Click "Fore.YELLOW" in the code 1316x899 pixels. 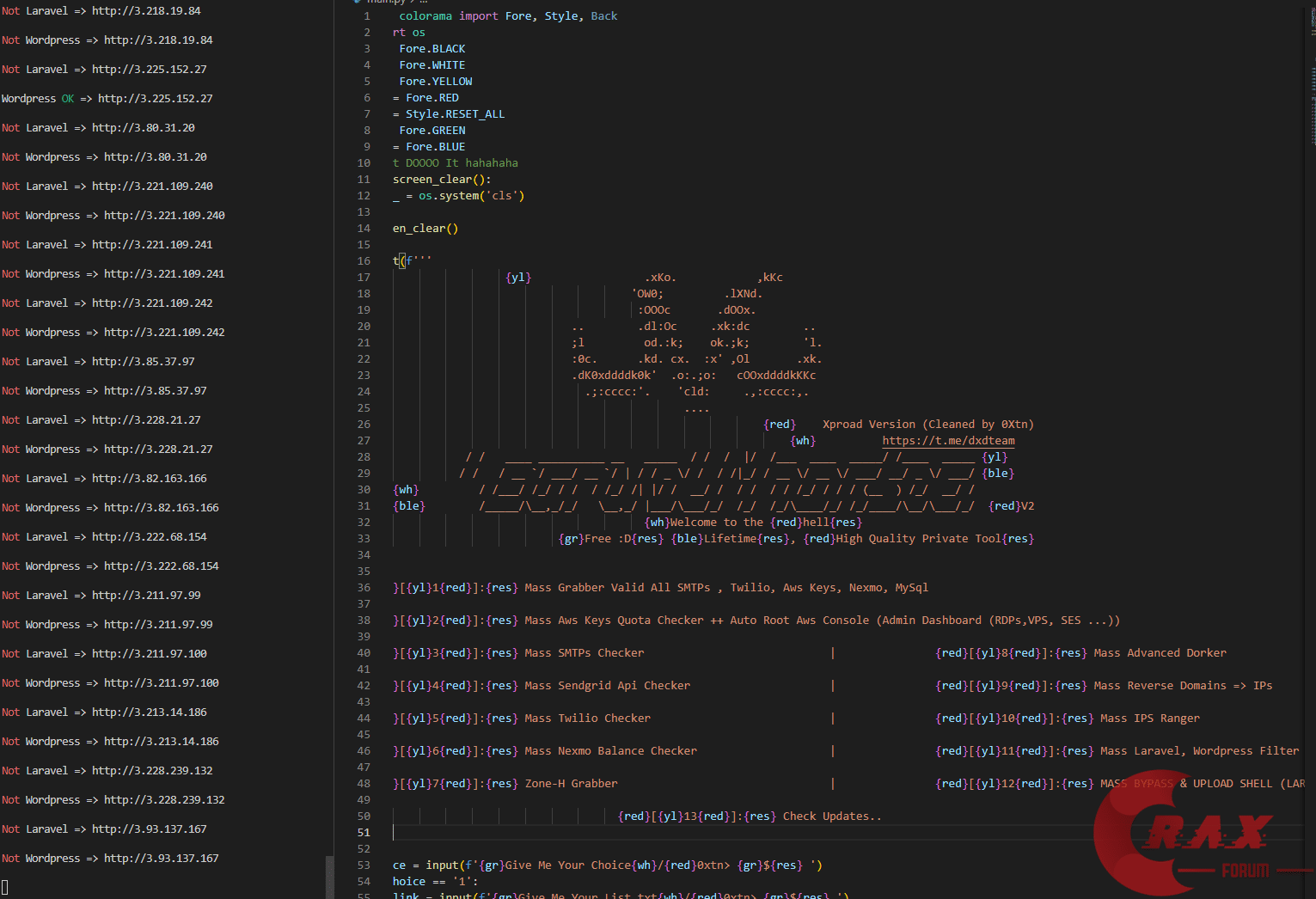(x=436, y=82)
